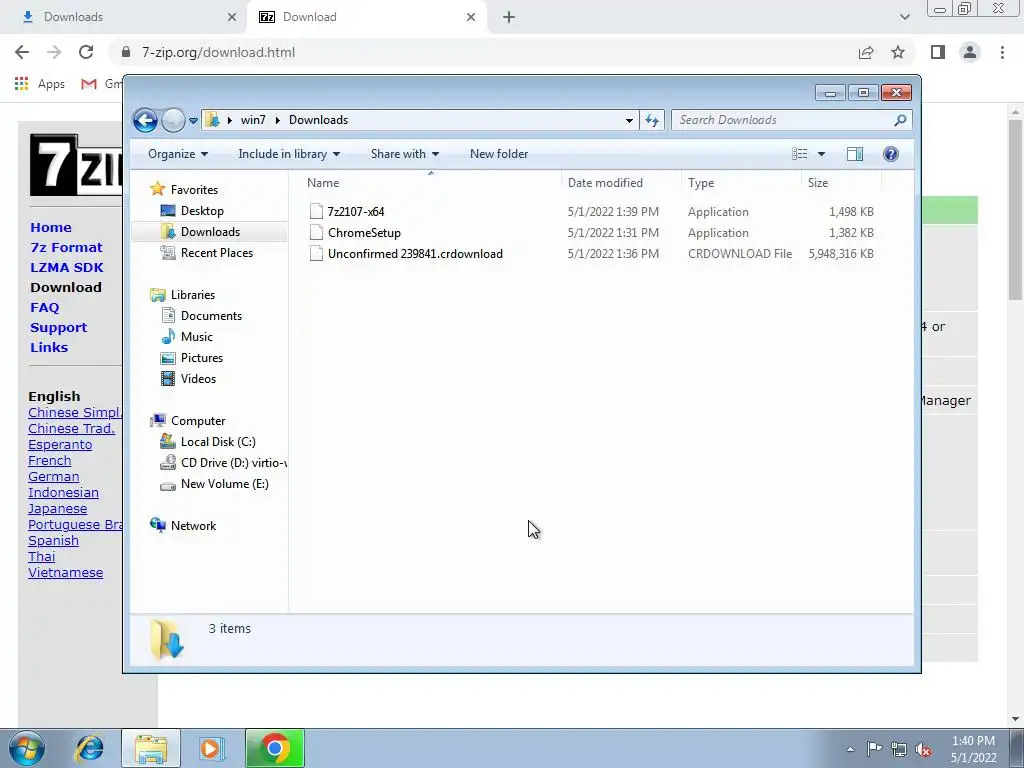The width and height of the screenshot is (1024, 768).
Task: Open New Volume (E:)
Action: coord(225,484)
